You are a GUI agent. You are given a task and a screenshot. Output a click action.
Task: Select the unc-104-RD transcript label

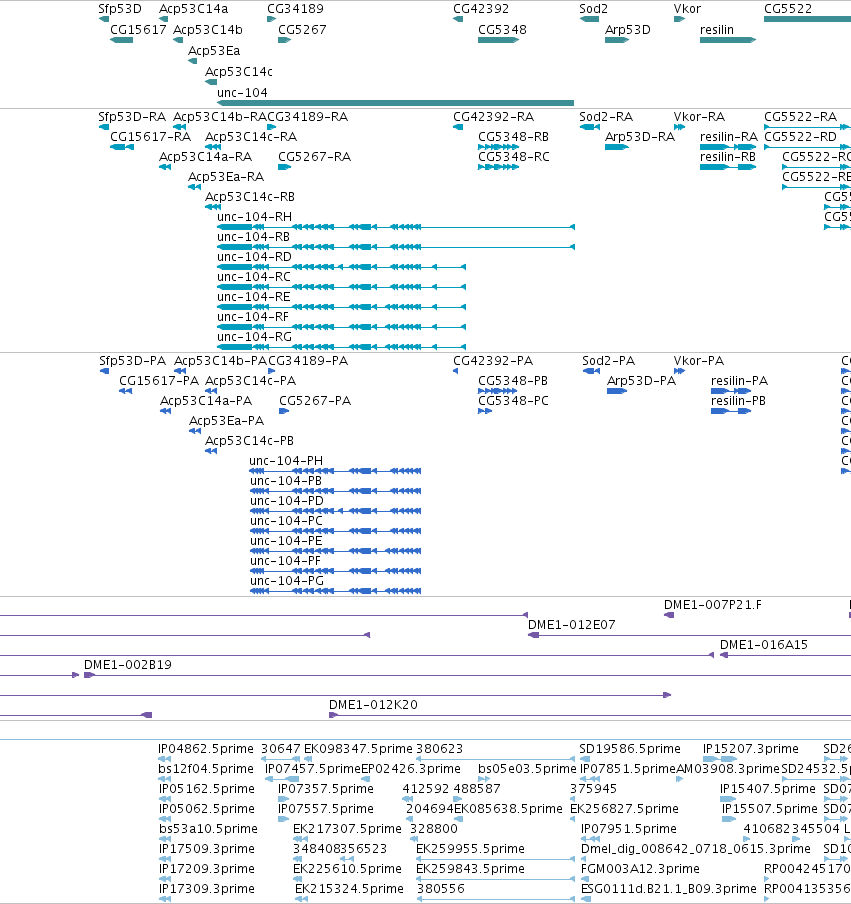click(254, 257)
